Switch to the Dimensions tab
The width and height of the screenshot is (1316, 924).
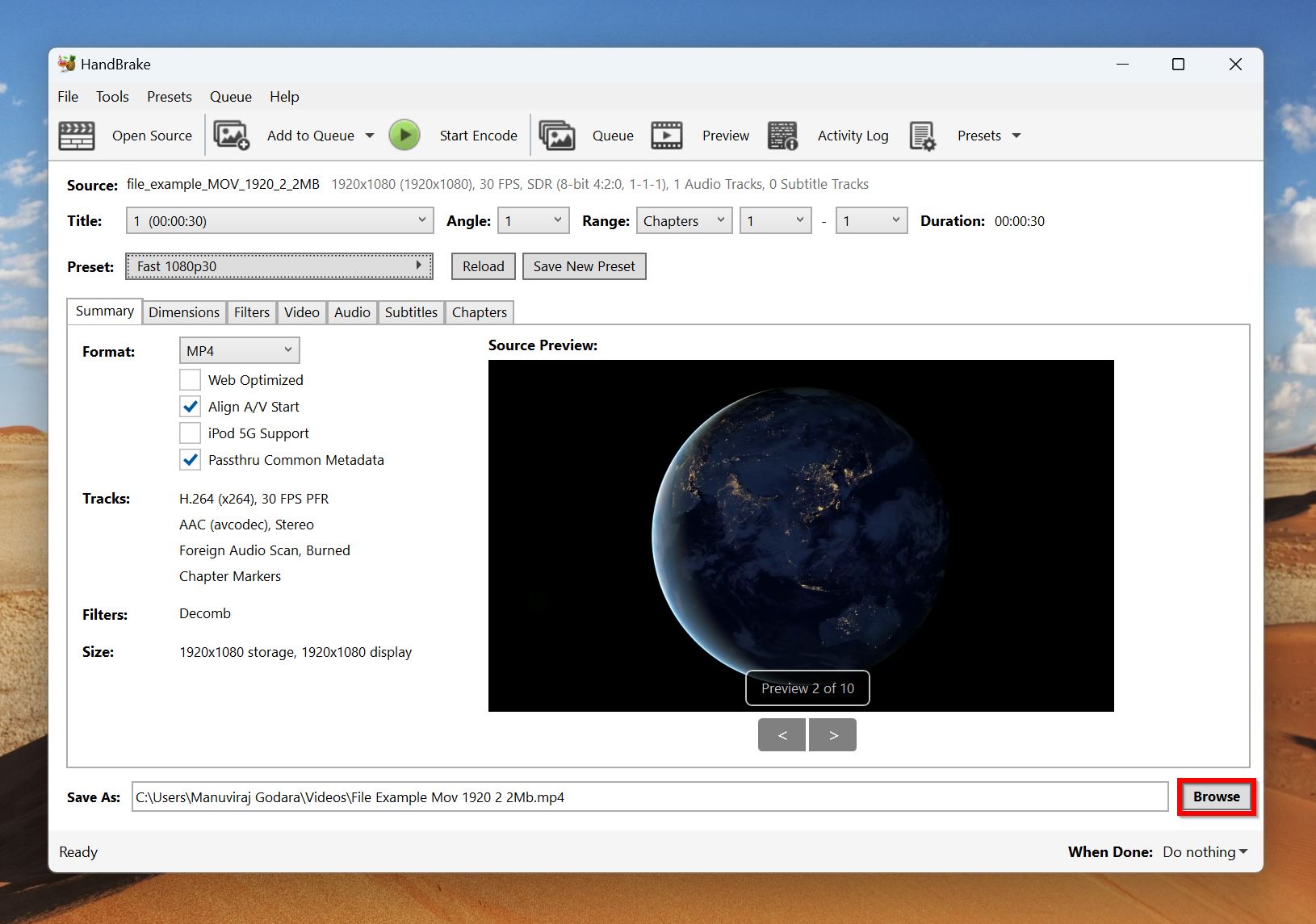(184, 311)
